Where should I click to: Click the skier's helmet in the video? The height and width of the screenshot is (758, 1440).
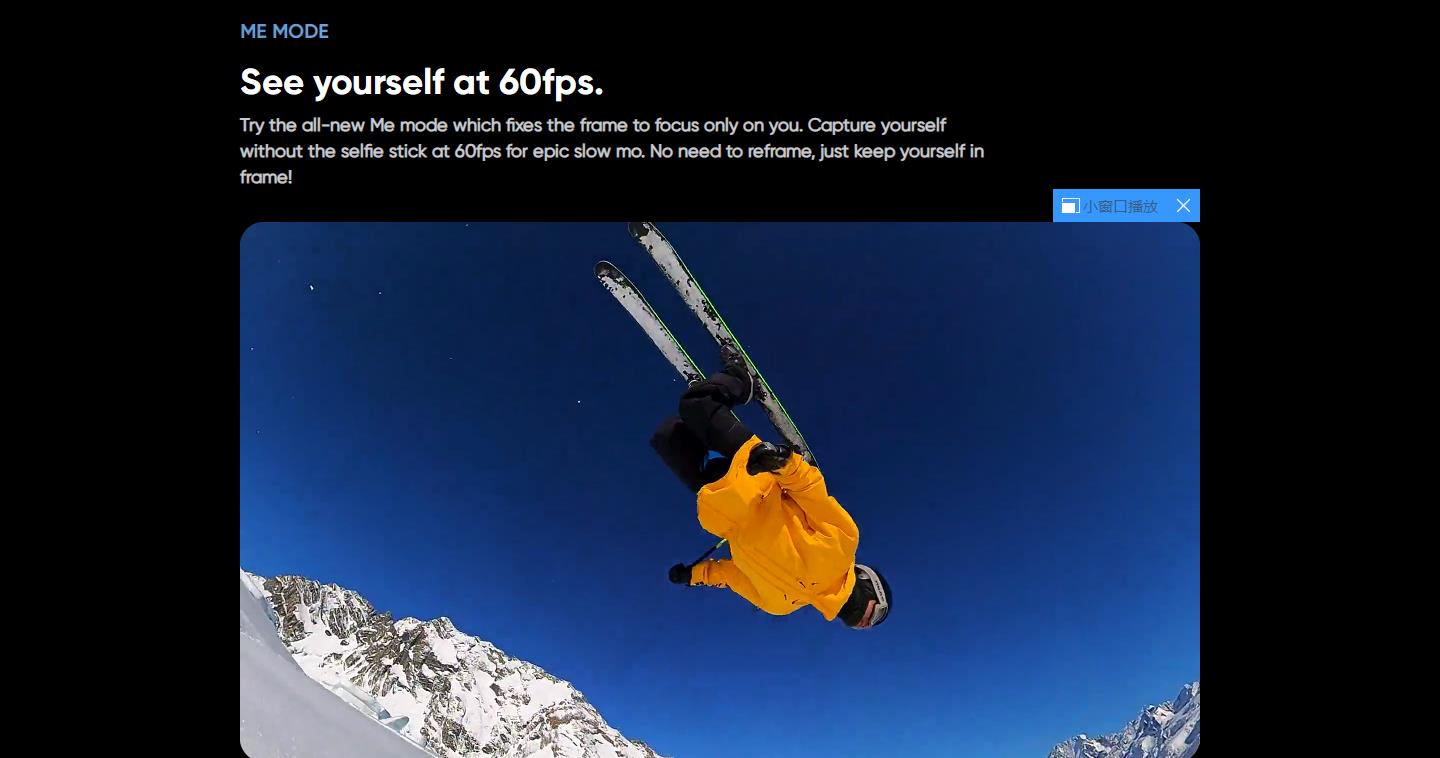[866, 597]
